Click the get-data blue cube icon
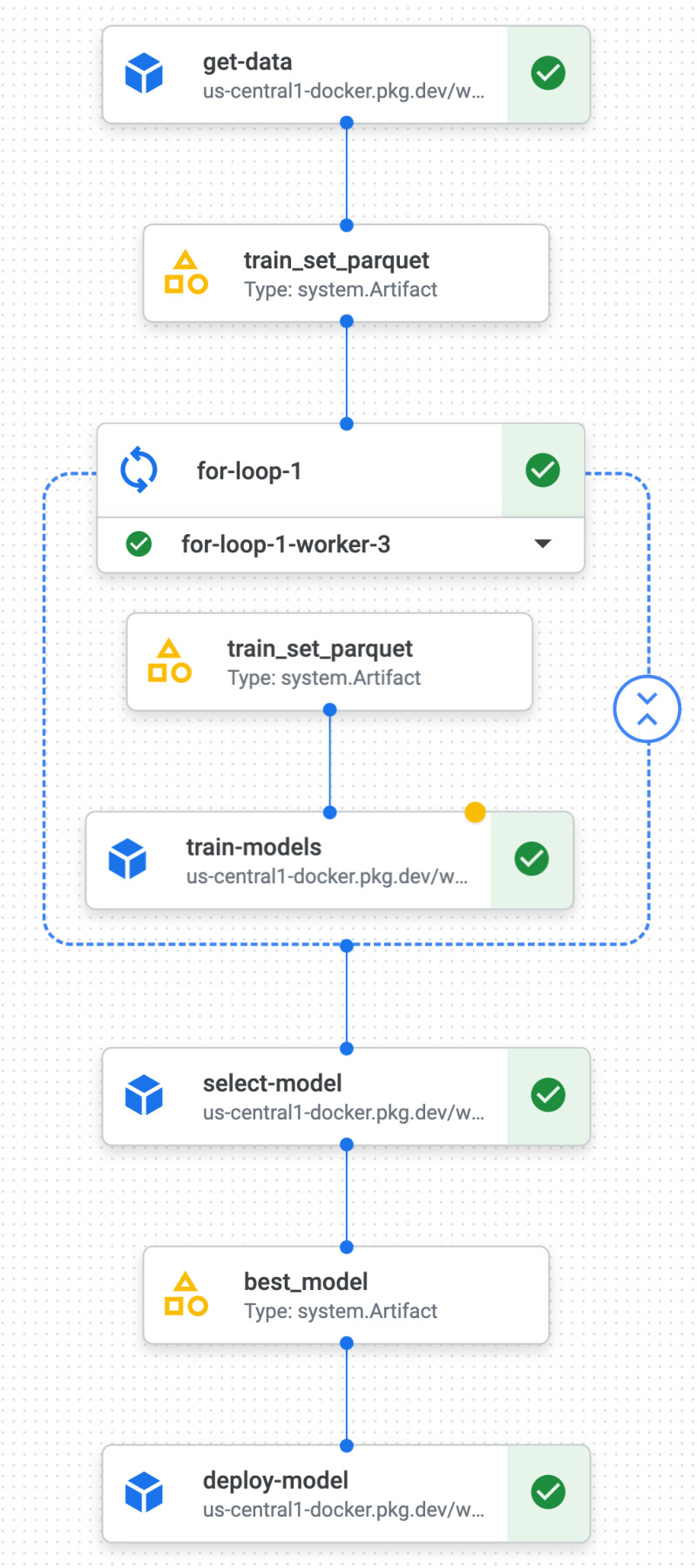This screenshot has width=697, height=1568. pyautogui.click(x=144, y=73)
